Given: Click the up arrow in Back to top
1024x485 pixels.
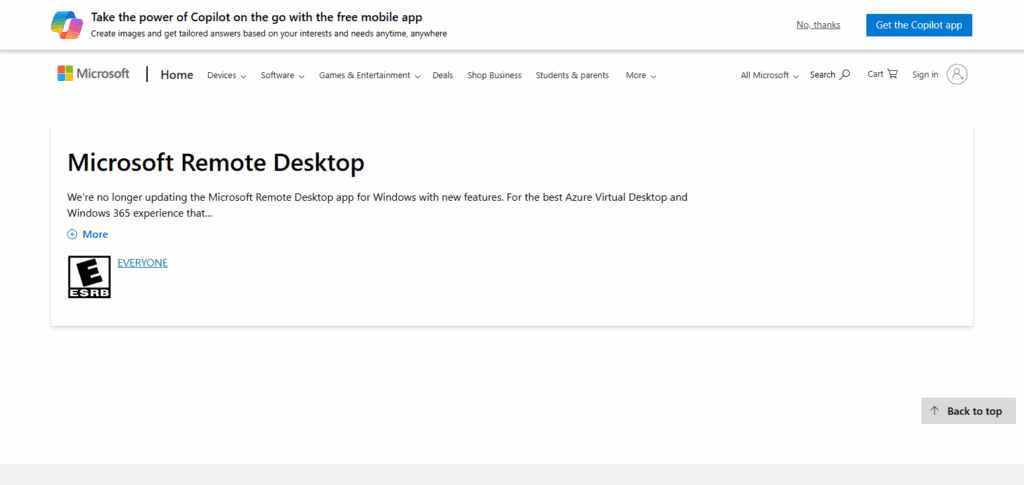Looking at the screenshot, I should (935, 411).
